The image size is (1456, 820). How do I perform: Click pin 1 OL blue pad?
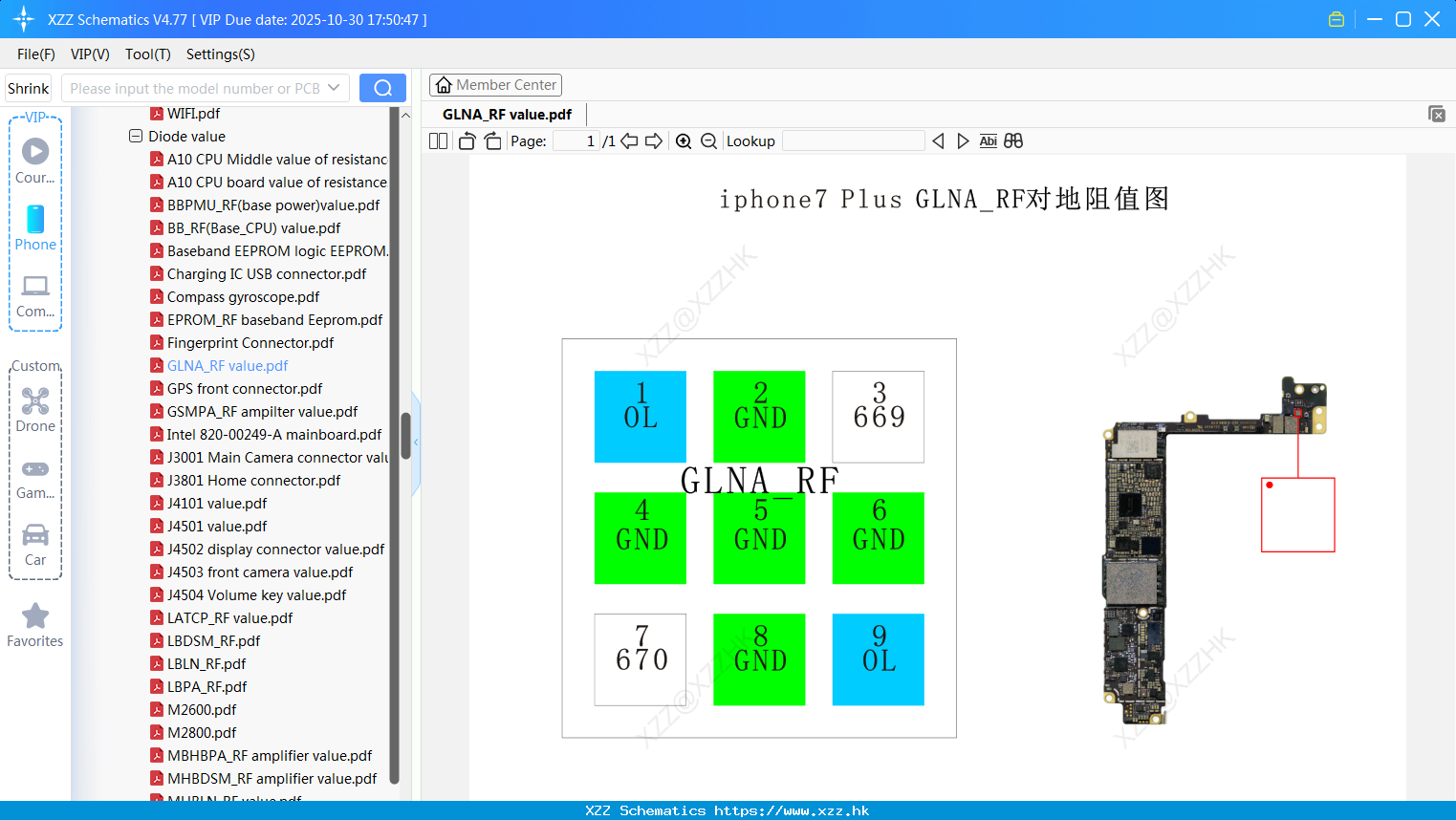point(641,417)
